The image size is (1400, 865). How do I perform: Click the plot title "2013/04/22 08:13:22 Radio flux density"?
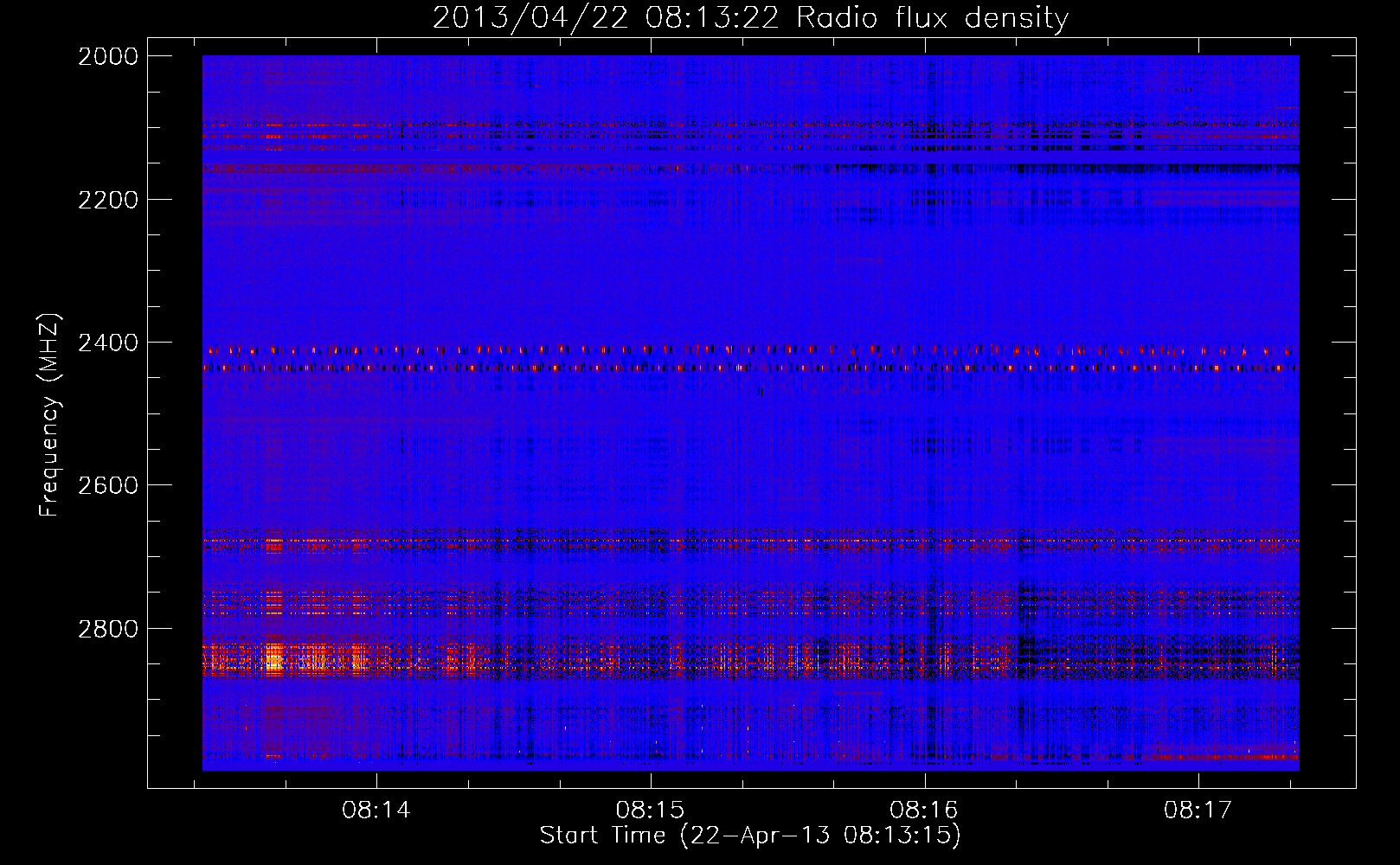[x=750, y=17]
